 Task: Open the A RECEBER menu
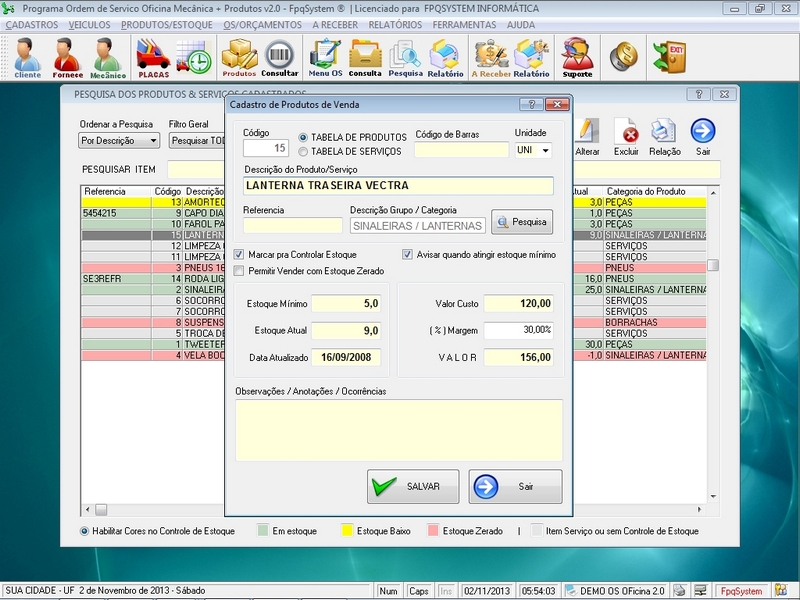pyautogui.click(x=335, y=25)
